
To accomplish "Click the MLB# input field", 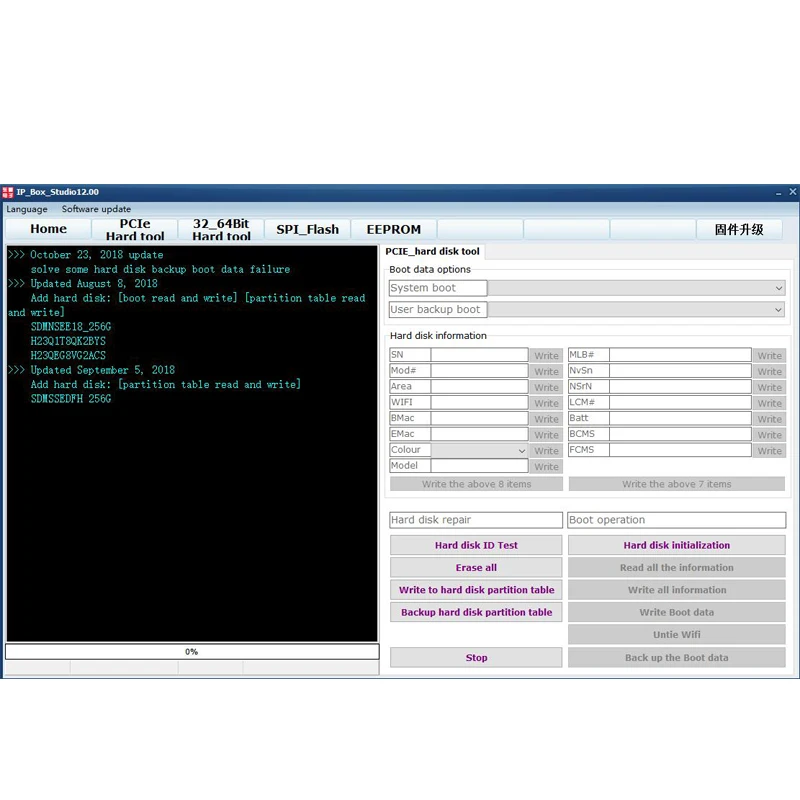I will click(680, 355).
